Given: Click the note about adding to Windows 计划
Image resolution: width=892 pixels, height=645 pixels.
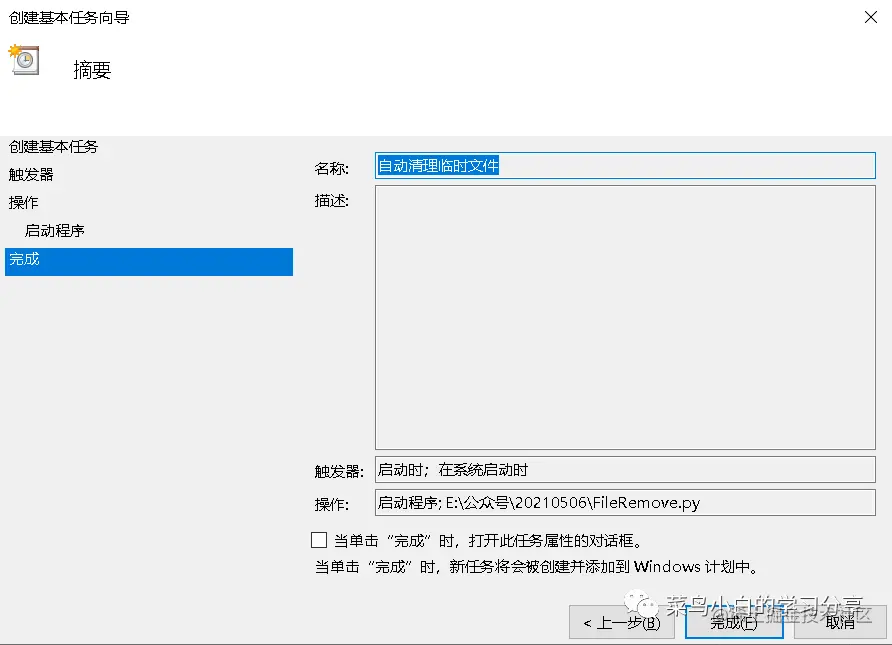Looking at the screenshot, I should tap(536, 567).
